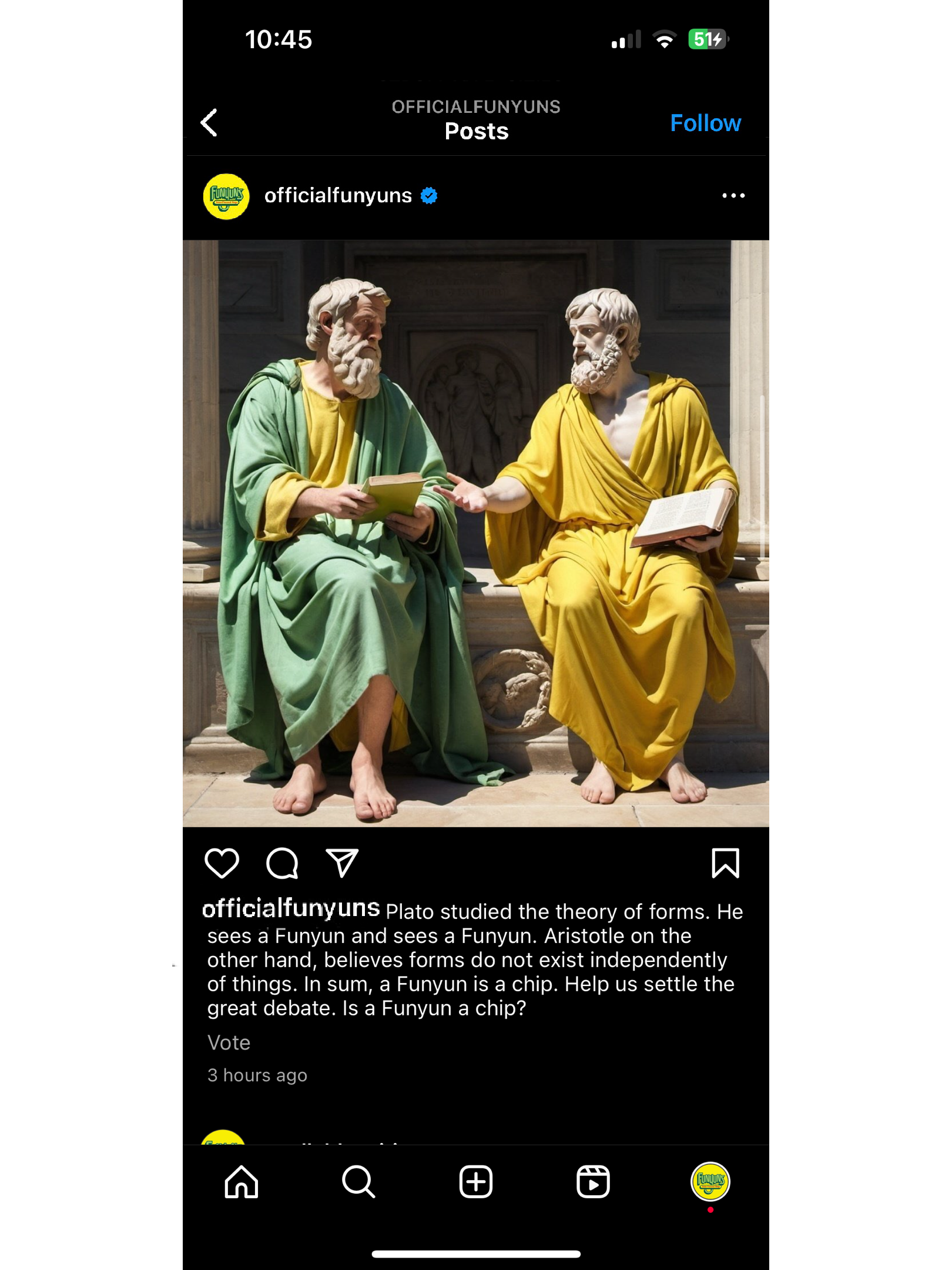Screen dimensions: 952x1270
Task: Save the post with the bookmark icon
Action: pos(725,863)
